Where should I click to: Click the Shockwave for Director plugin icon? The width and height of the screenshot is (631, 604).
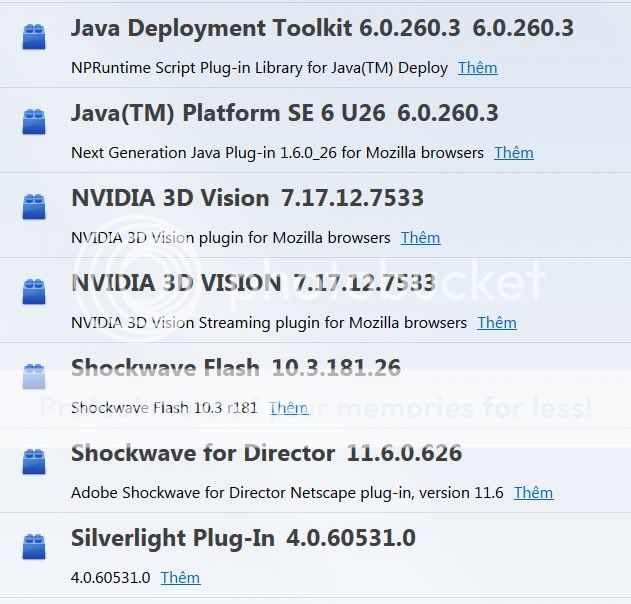[34, 461]
